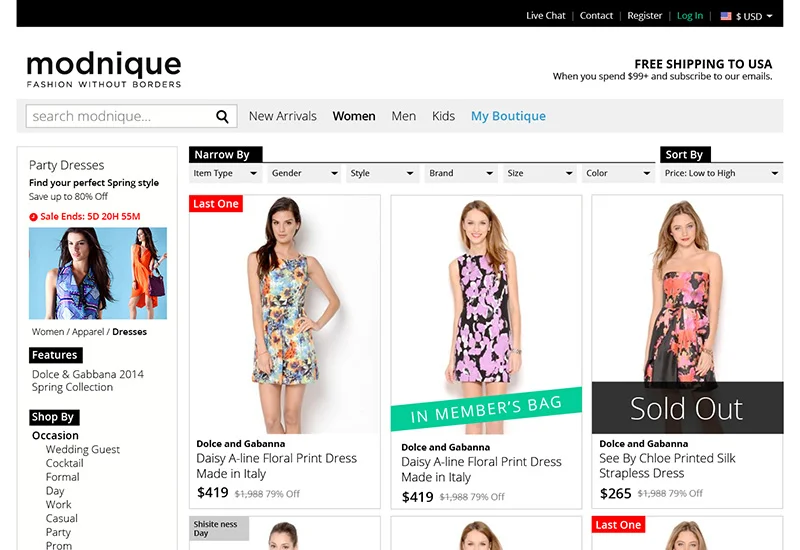
Task: Click the Last One badge on first dress
Action: pyautogui.click(x=216, y=204)
